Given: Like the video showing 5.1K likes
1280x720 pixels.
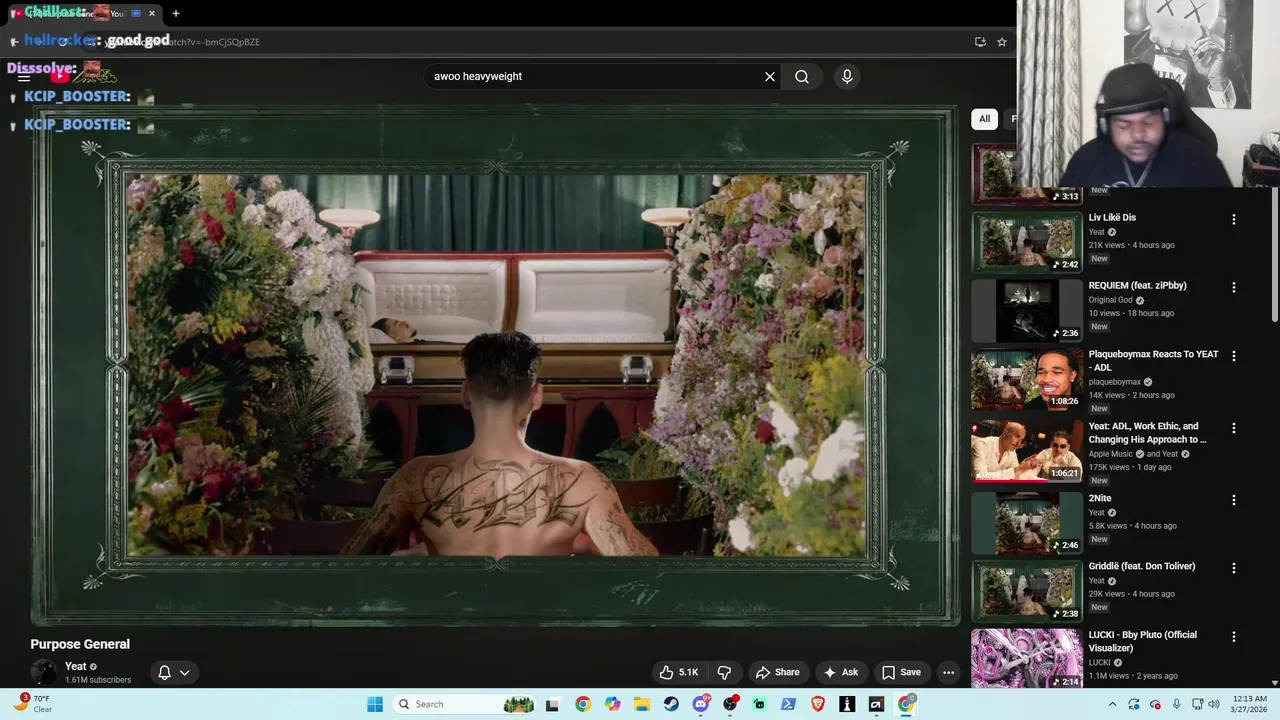Looking at the screenshot, I should [x=679, y=672].
